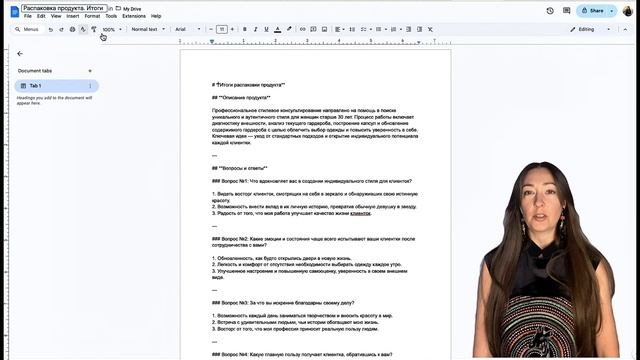Open the Normal text style dropdown

pos(148,29)
